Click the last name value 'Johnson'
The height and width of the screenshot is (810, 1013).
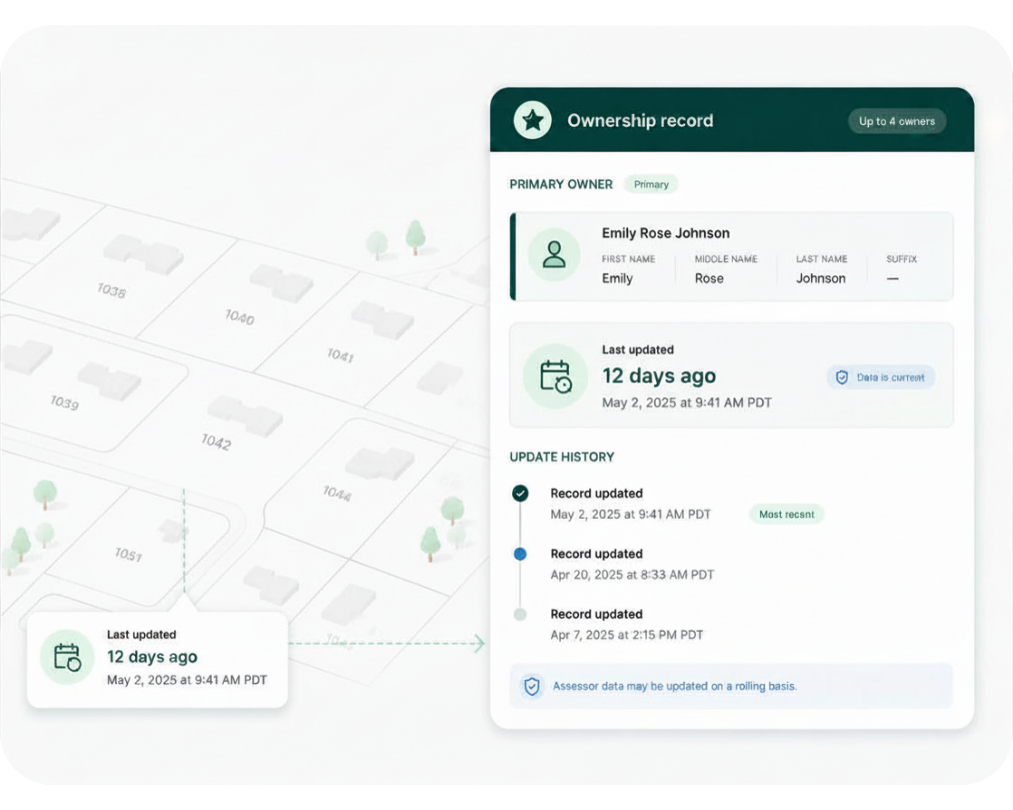point(820,278)
